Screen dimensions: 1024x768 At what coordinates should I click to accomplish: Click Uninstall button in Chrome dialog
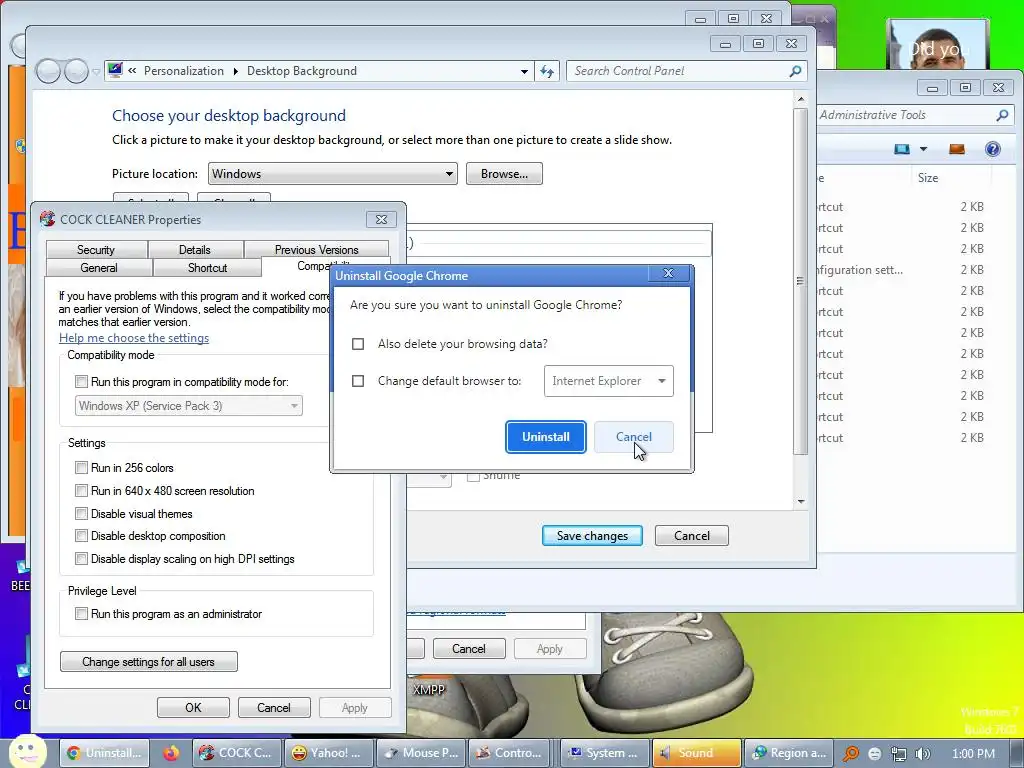(x=545, y=437)
